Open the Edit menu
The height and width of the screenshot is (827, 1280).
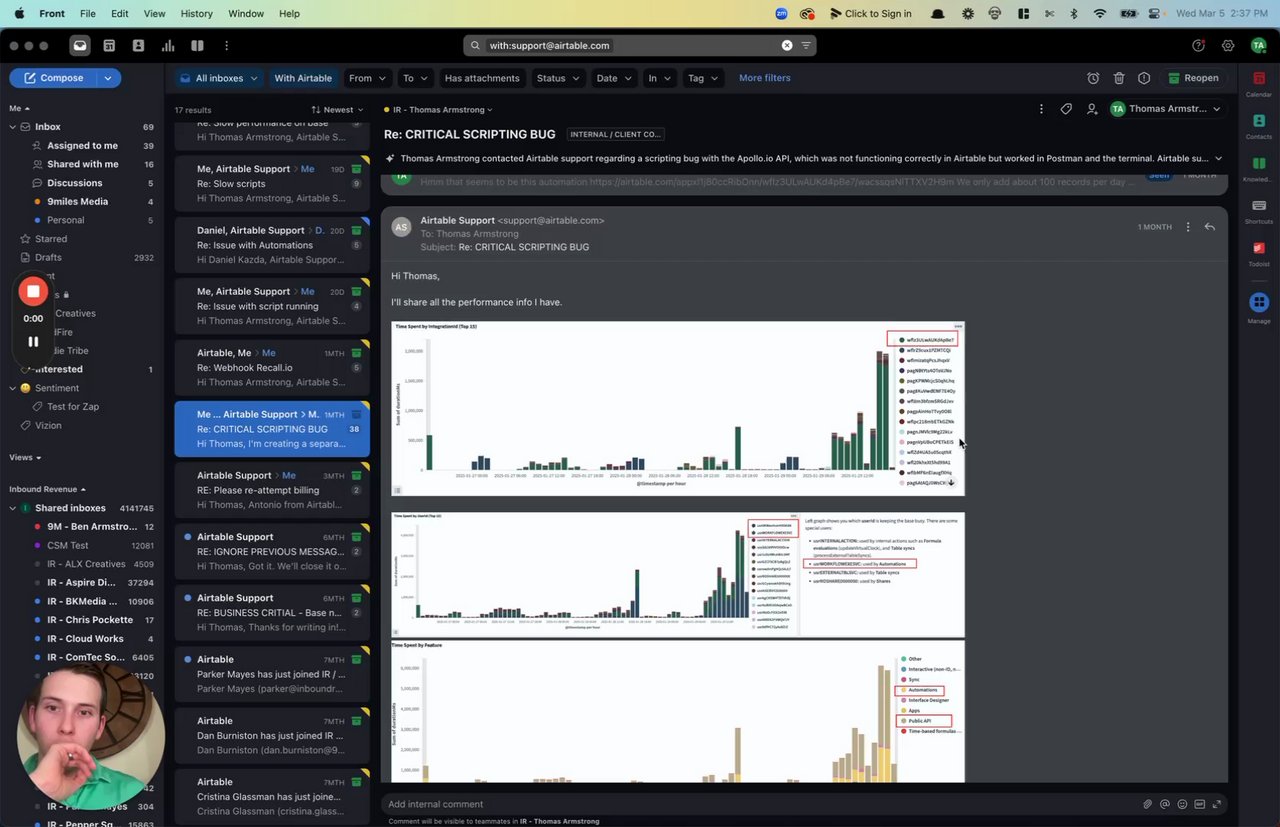pyautogui.click(x=120, y=14)
